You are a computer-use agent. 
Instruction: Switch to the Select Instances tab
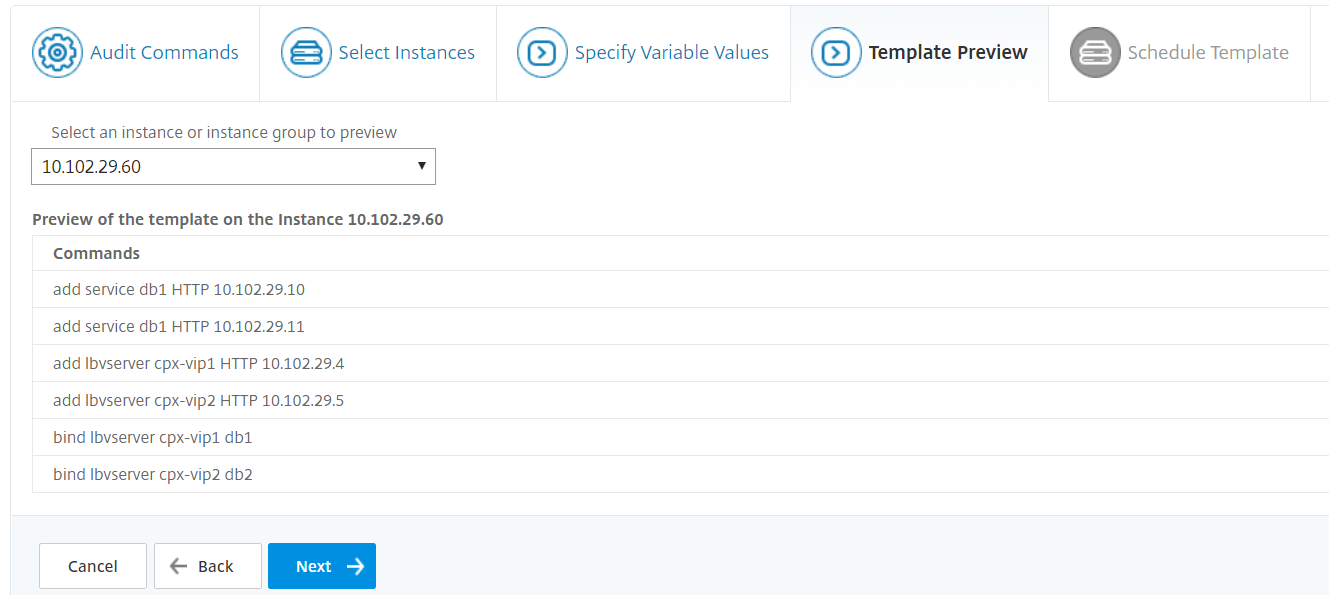coord(378,53)
